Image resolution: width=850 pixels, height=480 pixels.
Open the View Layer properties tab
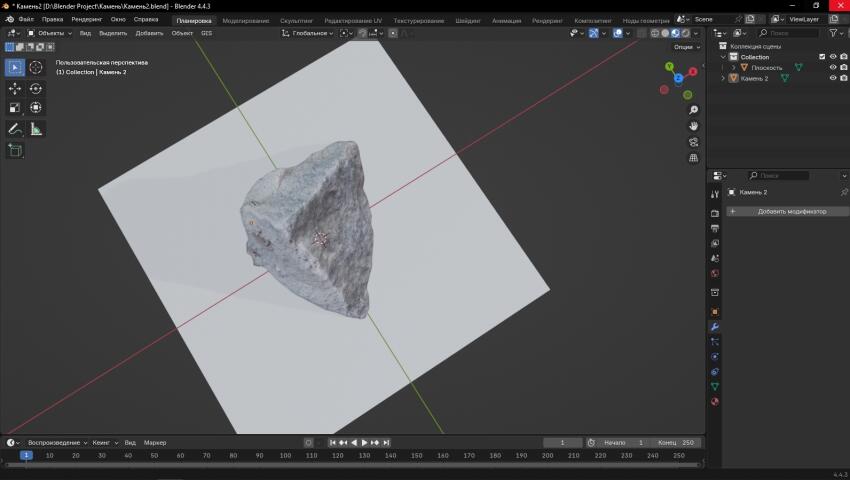pos(714,244)
